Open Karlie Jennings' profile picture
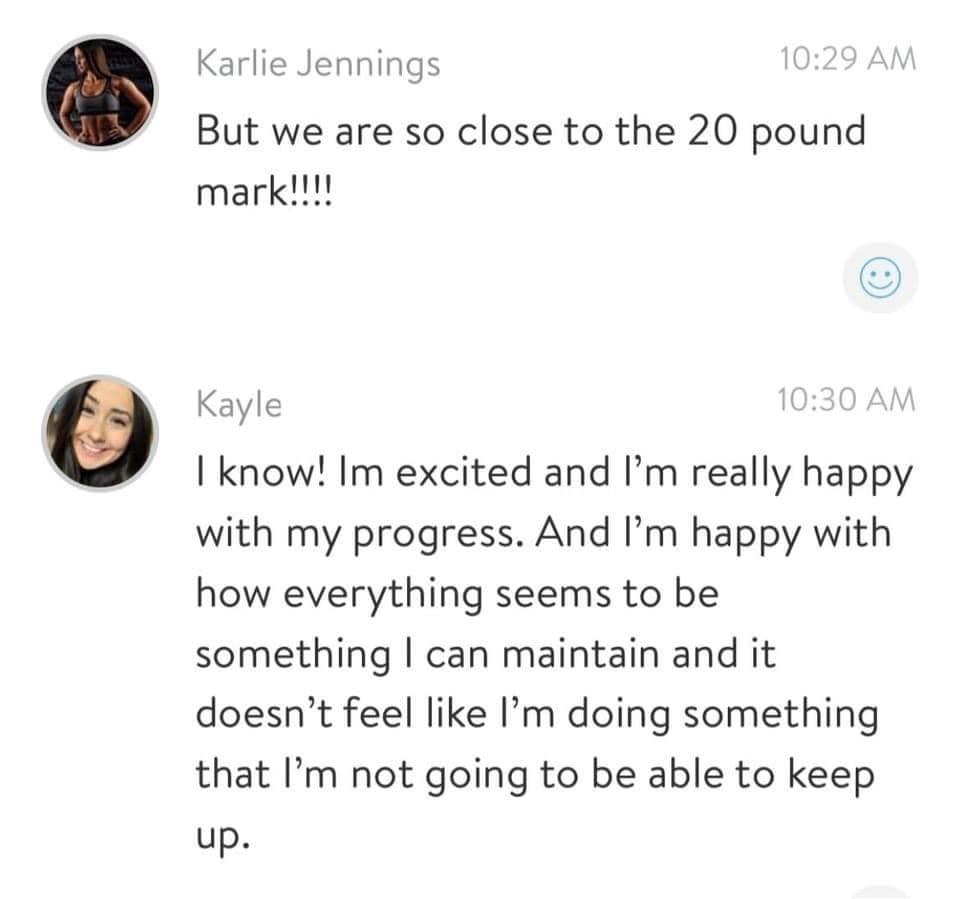 (x=100, y=92)
